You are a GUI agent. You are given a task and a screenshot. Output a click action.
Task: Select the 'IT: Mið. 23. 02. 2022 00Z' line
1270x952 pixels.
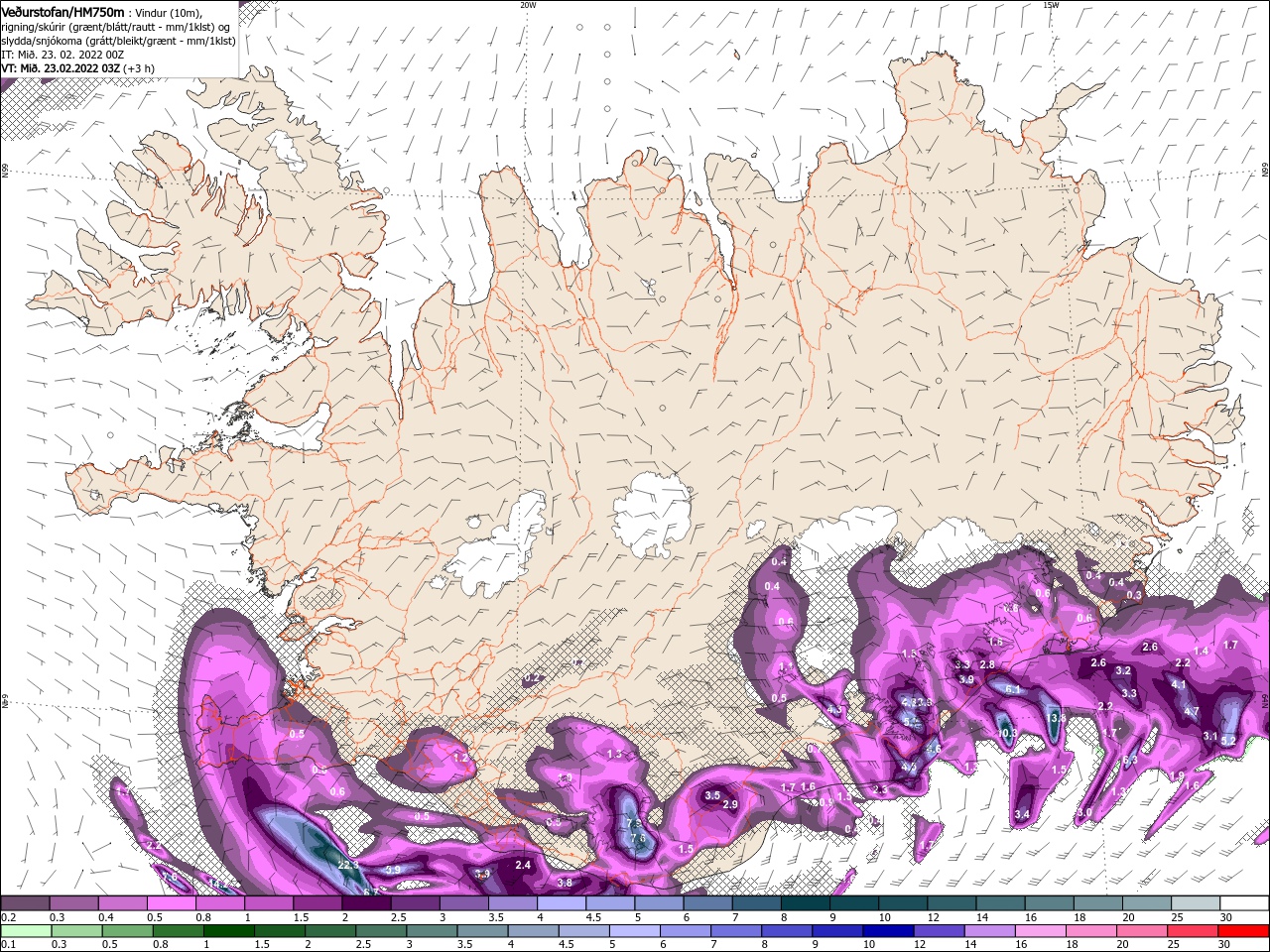click(63, 55)
